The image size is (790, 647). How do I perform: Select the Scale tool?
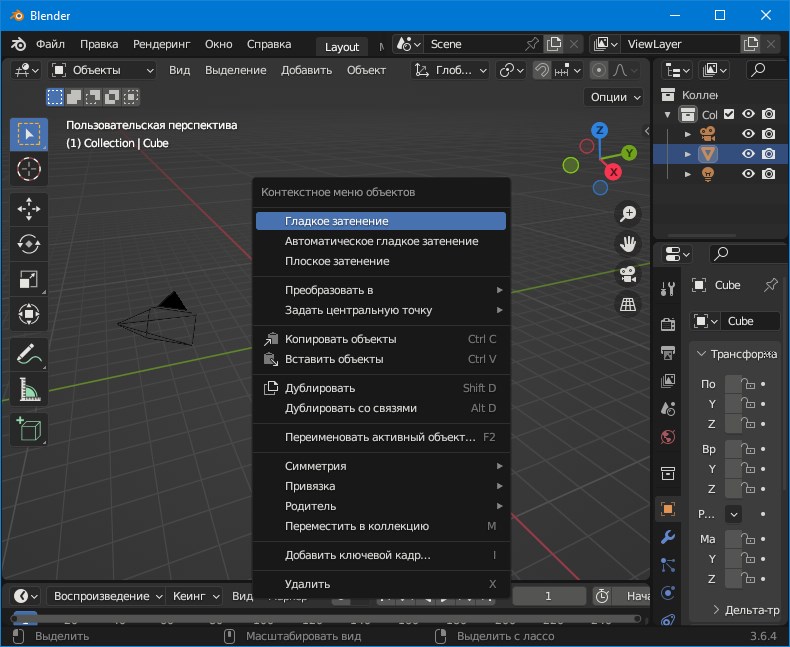click(x=29, y=280)
